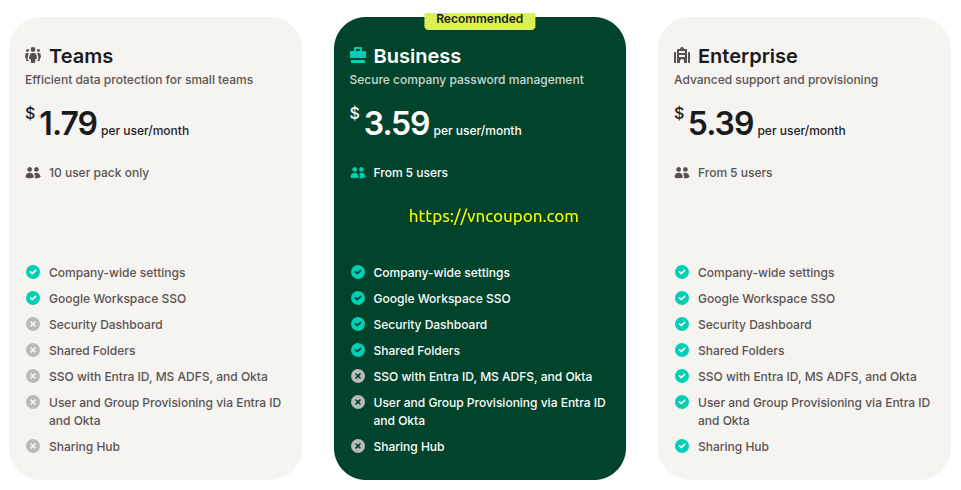Click the vncoupon.com URL text
Viewport: 961px width, 490px height.
[x=493, y=216]
